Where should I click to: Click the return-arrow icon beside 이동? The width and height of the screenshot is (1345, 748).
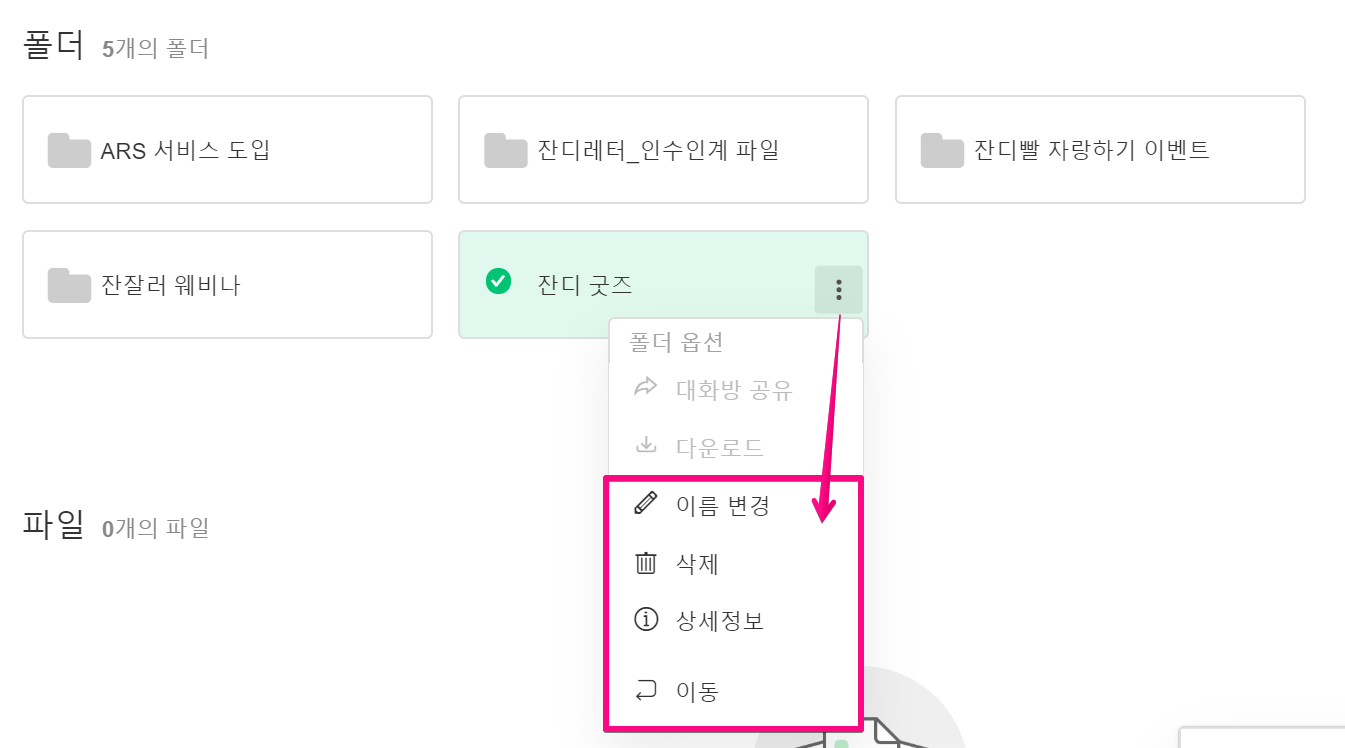point(646,690)
